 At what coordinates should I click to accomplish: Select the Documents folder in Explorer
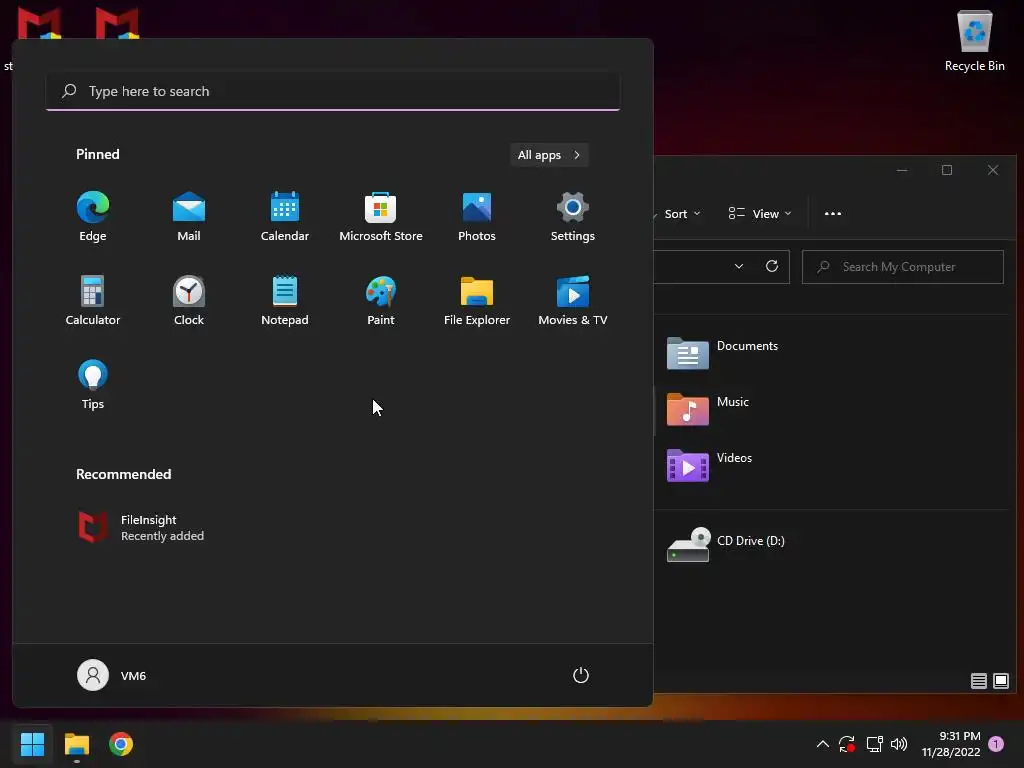coord(723,353)
